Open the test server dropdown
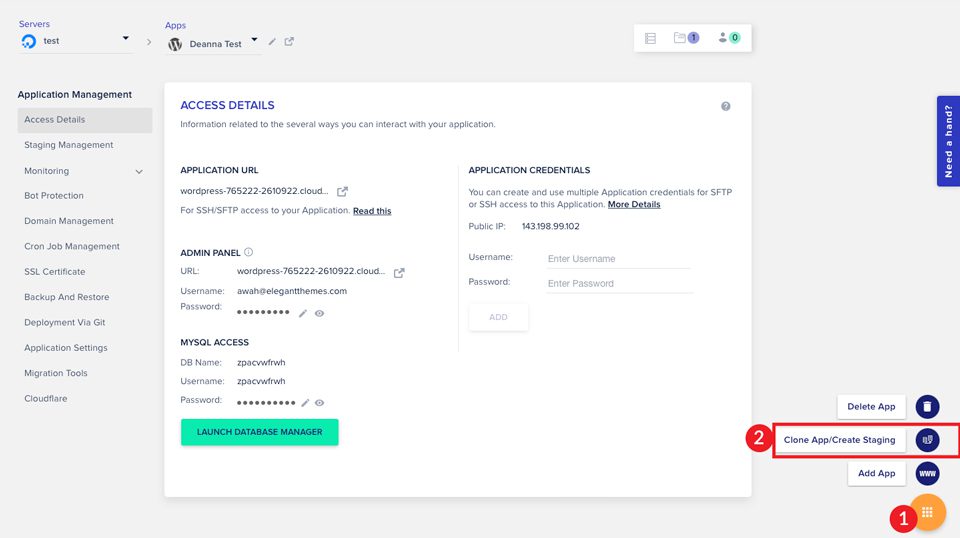960x538 pixels. point(126,40)
